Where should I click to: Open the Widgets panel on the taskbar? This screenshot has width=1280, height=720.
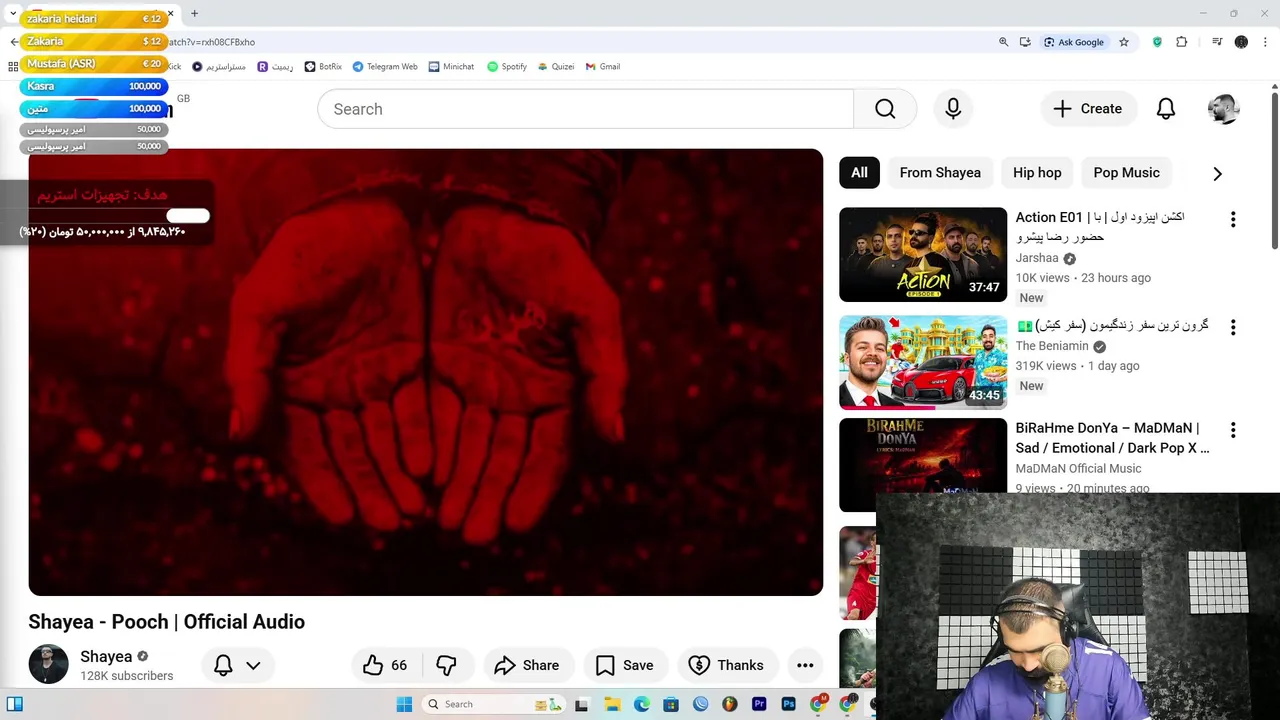pyautogui.click(x=14, y=704)
